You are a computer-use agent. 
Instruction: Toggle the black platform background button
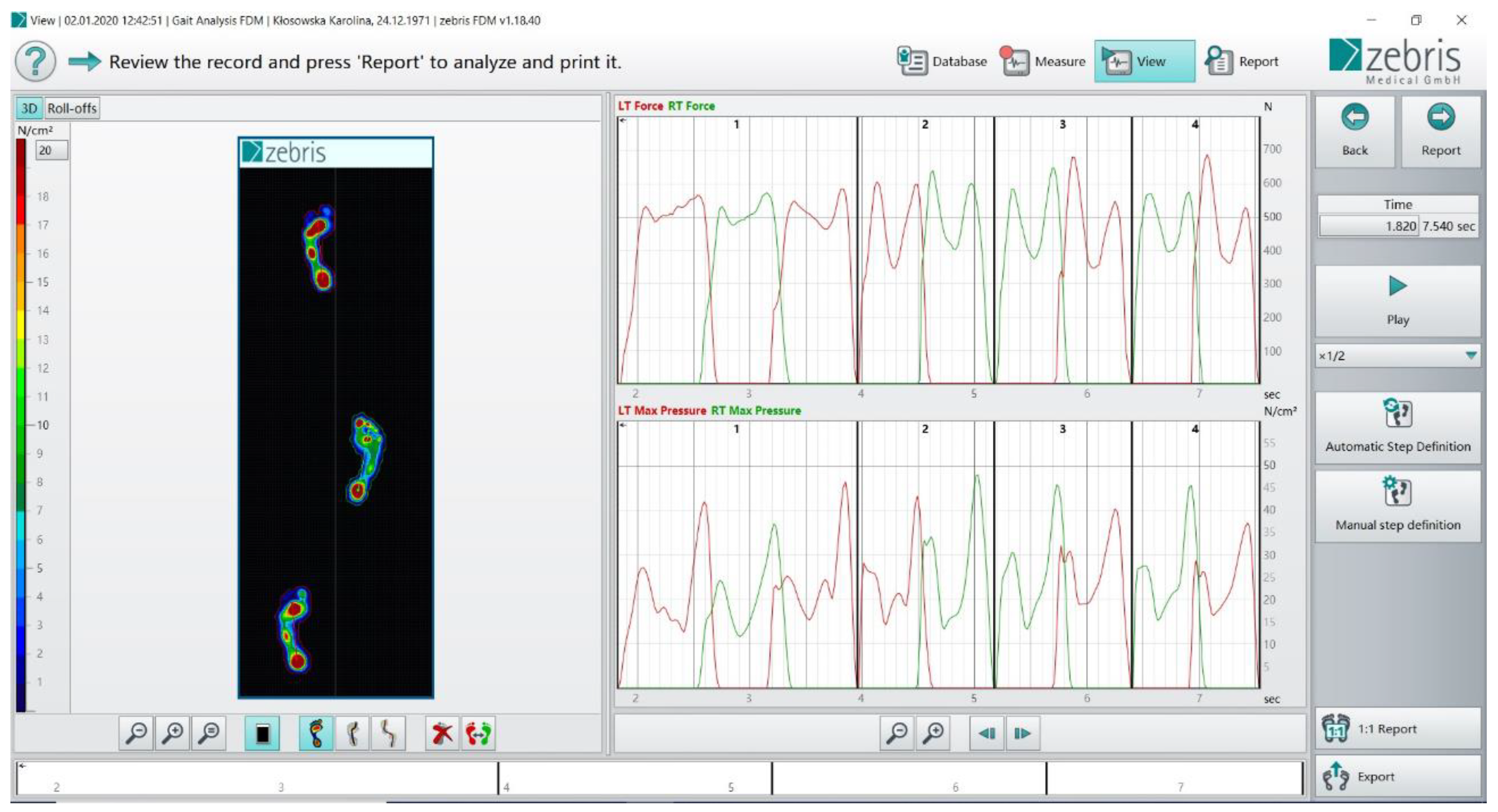click(262, 733)
